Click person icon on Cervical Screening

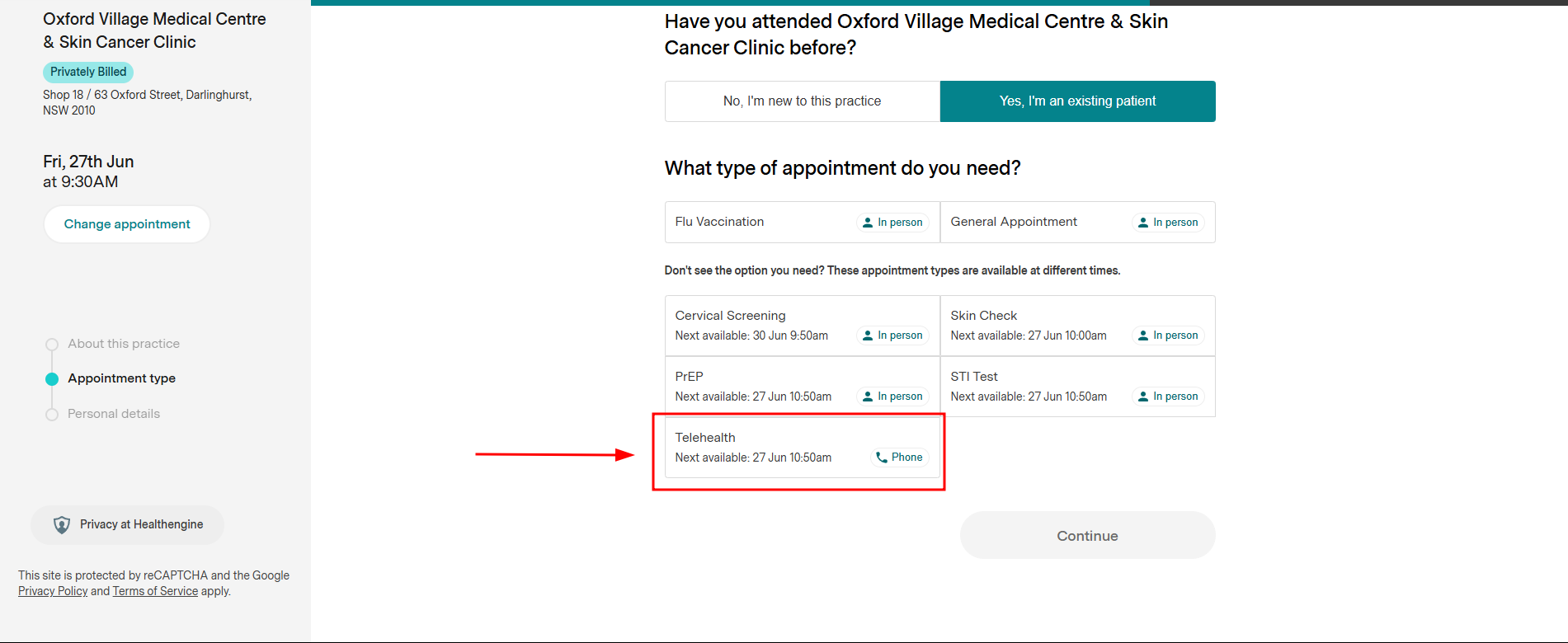pyautogui.click(x=868, y=336)
